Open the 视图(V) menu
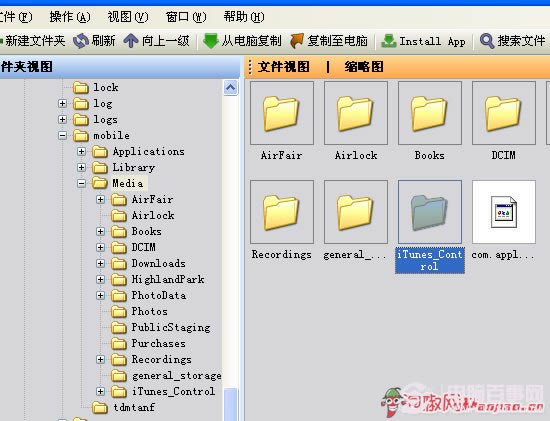The width and height of the screenshot is (550, 421). pos(128,17)
